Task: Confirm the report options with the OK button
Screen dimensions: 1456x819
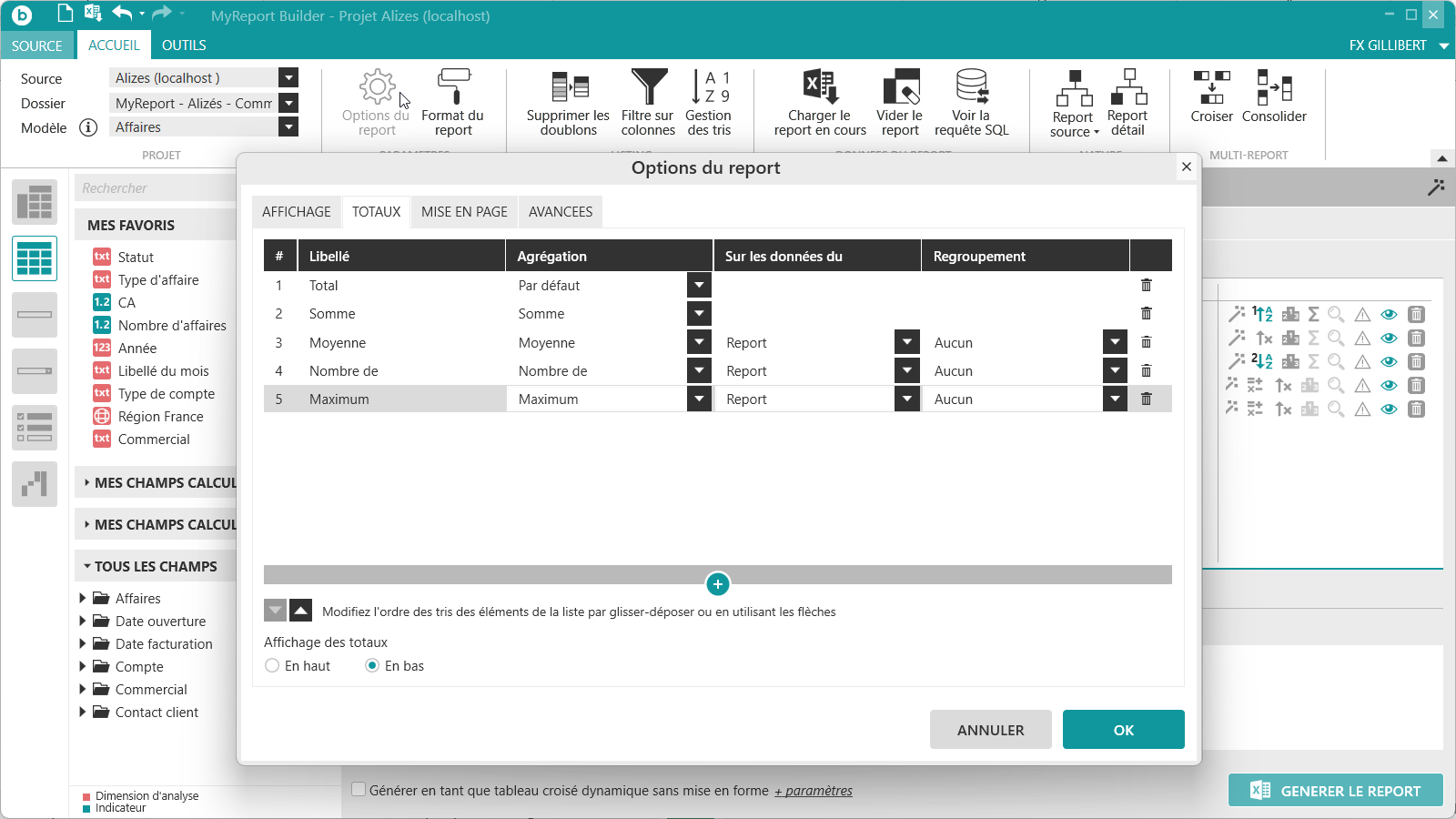Action: point(1124,730)
